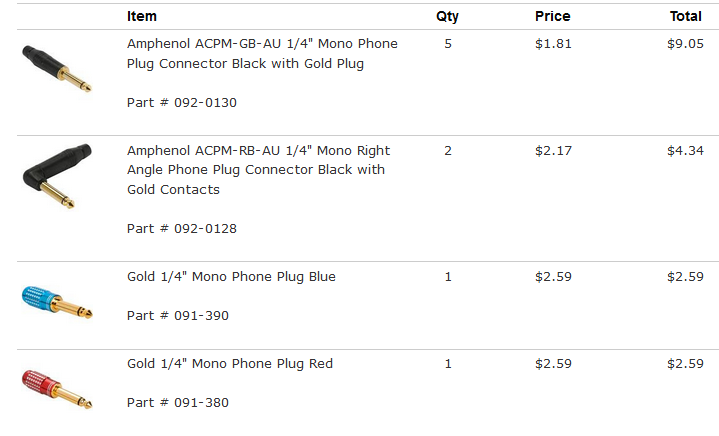Click the Total column header

point(686,16)
